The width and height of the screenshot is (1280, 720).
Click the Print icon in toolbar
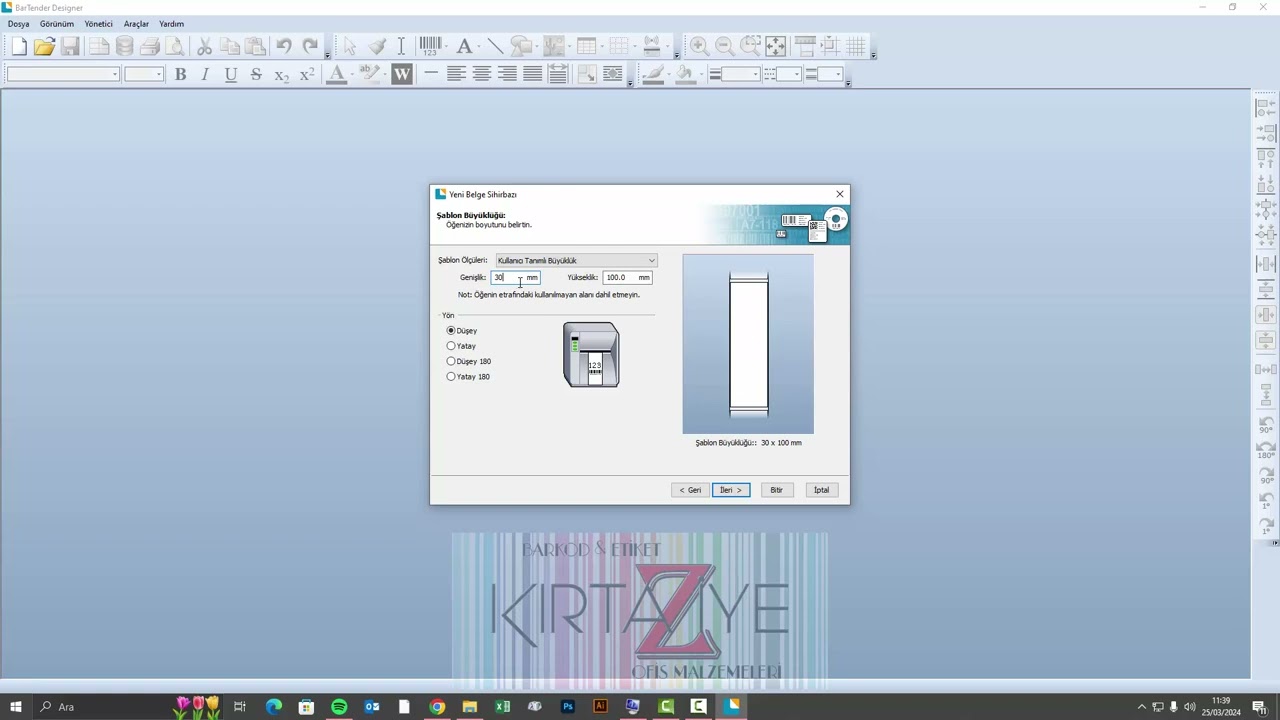tap(150, 46)
